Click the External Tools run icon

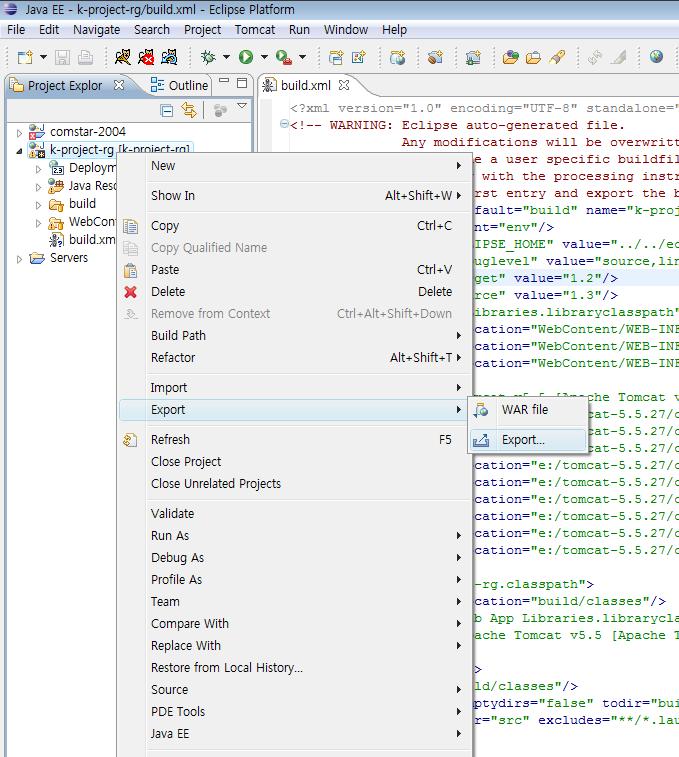pyautogui.click(x=284, y=57)
